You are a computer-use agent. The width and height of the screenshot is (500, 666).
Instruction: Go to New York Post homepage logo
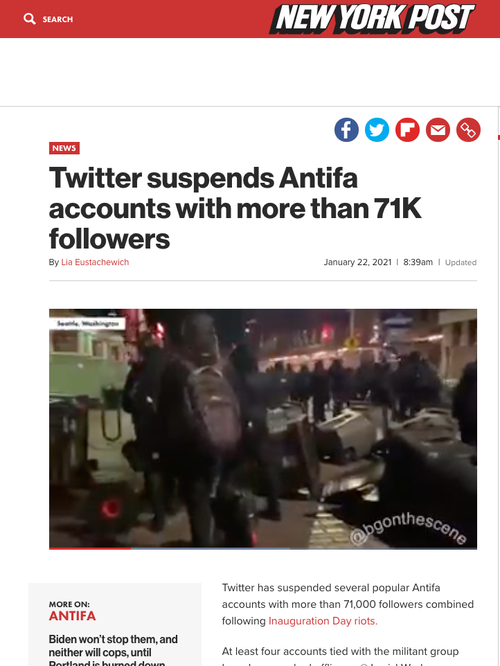pyautogui.click(x=372, y=19)
